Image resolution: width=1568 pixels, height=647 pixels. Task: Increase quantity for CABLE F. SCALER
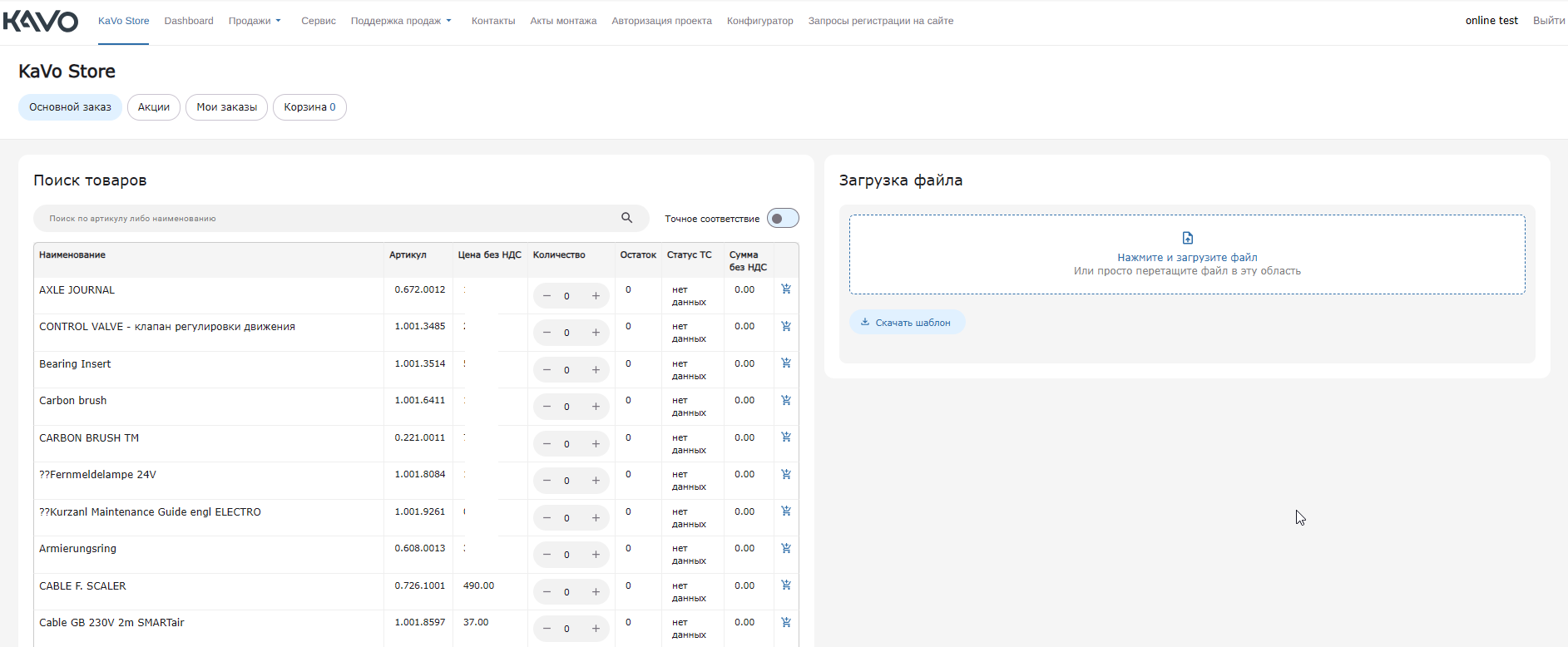(x=596, y=592)
